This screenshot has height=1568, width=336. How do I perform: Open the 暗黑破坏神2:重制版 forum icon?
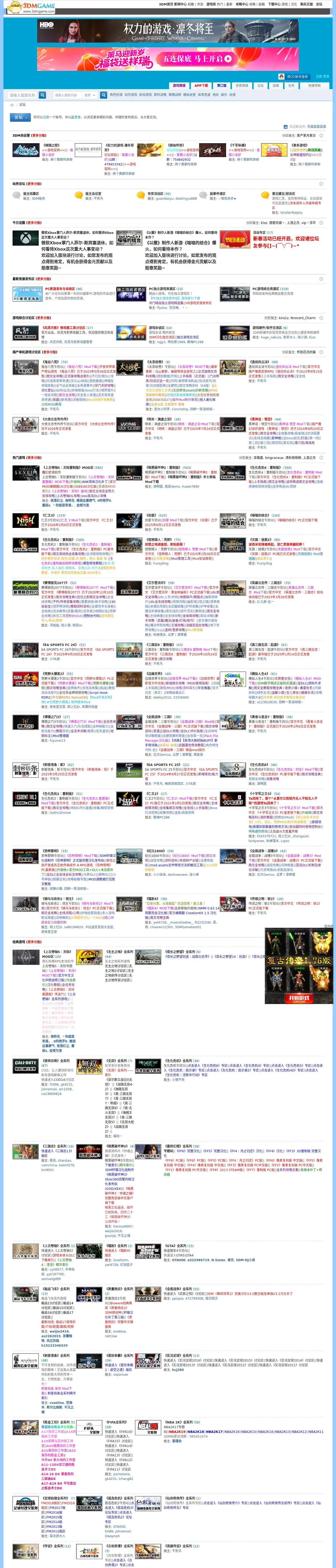tap(129, 473)
